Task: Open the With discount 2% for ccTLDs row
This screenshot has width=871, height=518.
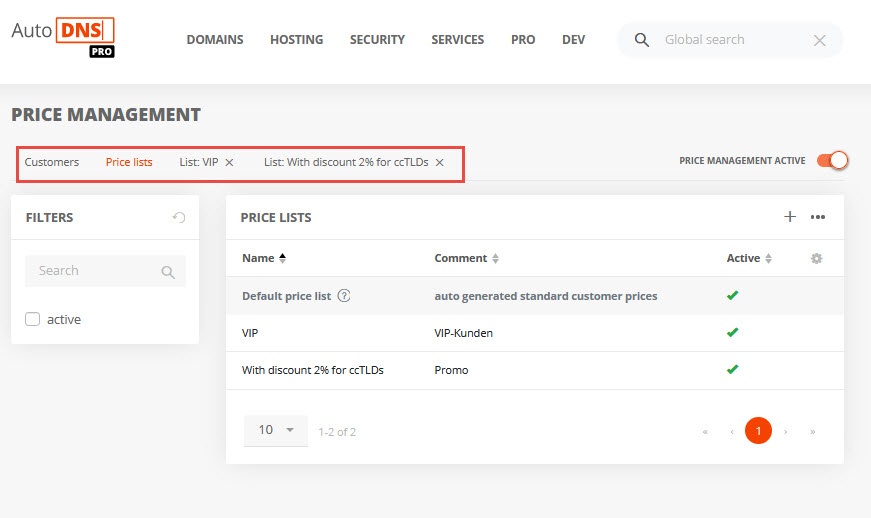Action: click(x=535, y=370)
